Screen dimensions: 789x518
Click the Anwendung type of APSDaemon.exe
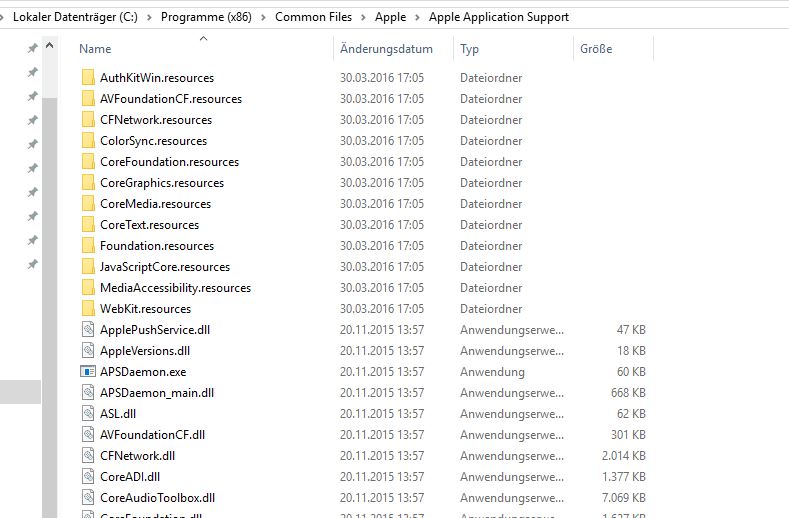[x=492, y=372]
